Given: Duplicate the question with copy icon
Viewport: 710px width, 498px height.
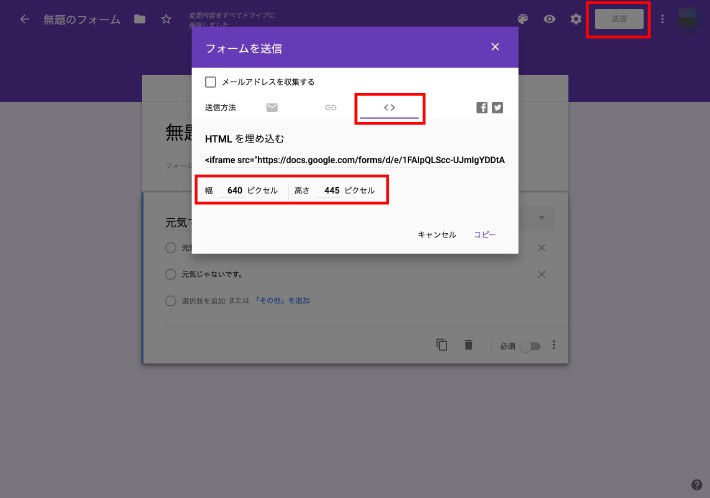Looking at the screenshot, I should [x=441, y=345].
